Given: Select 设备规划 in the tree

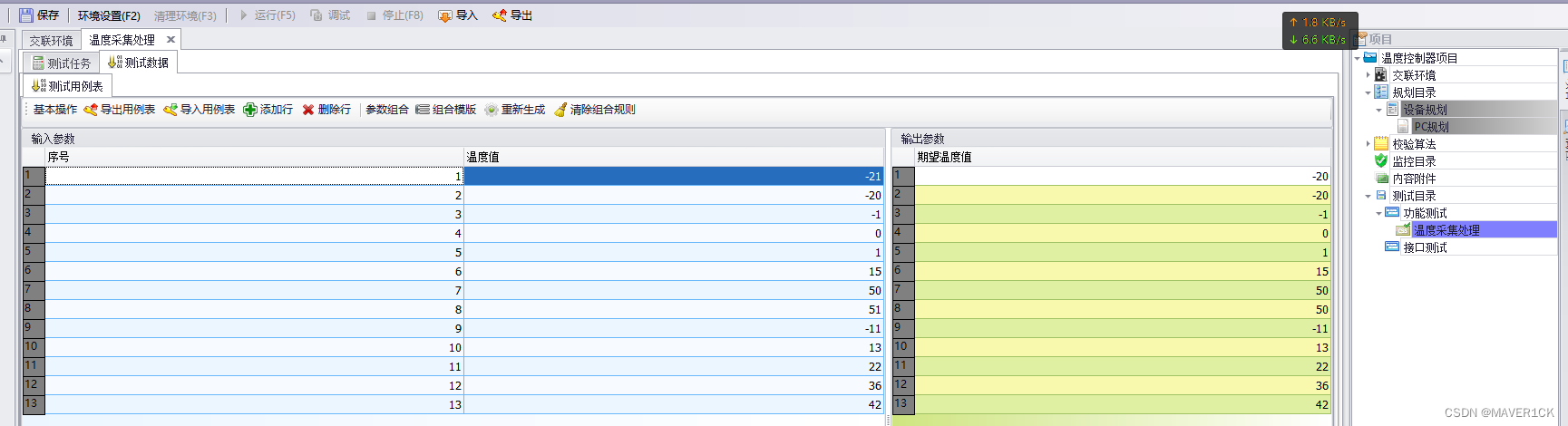Looking at the screenshot, I should point(1425,110).
